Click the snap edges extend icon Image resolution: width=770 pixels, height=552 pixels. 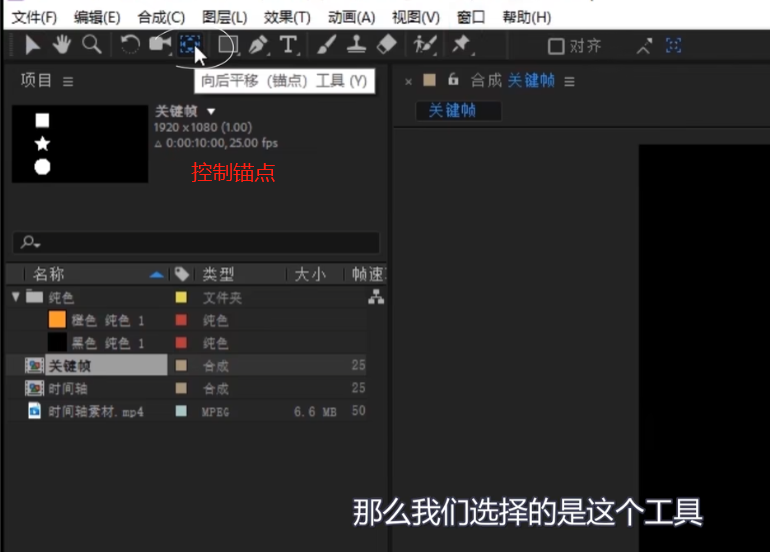[x=644, y=46]
